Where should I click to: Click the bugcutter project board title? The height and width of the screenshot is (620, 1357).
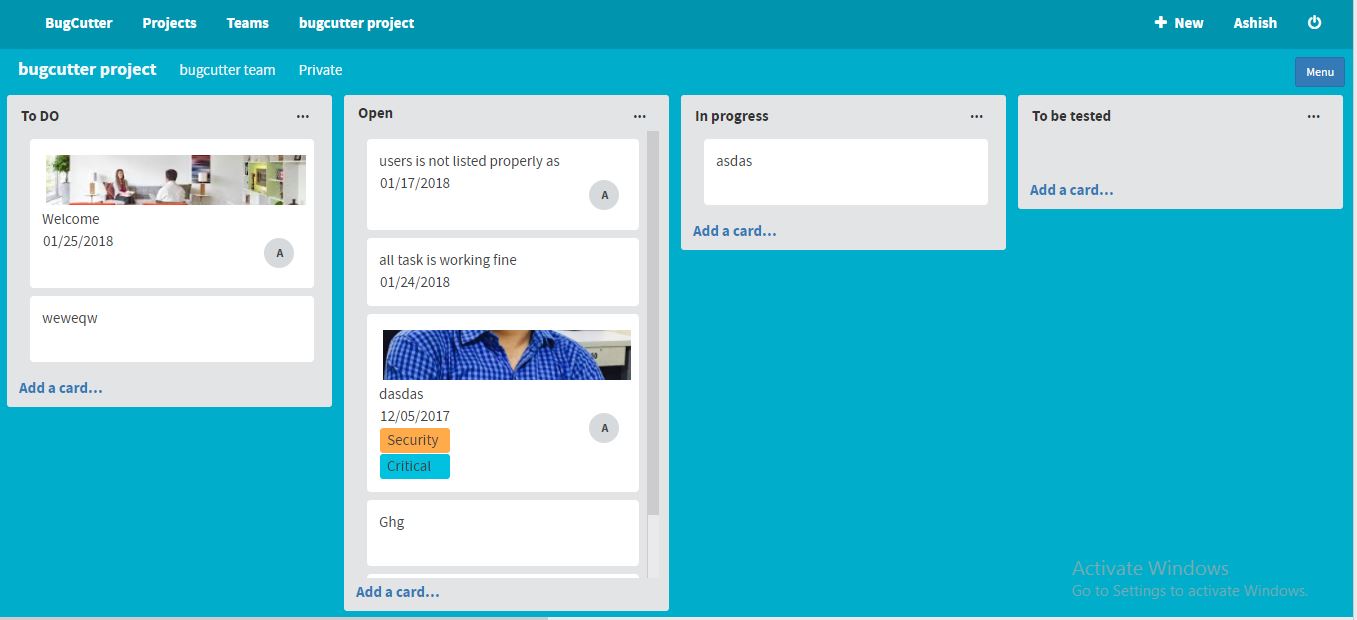[87, 69]
